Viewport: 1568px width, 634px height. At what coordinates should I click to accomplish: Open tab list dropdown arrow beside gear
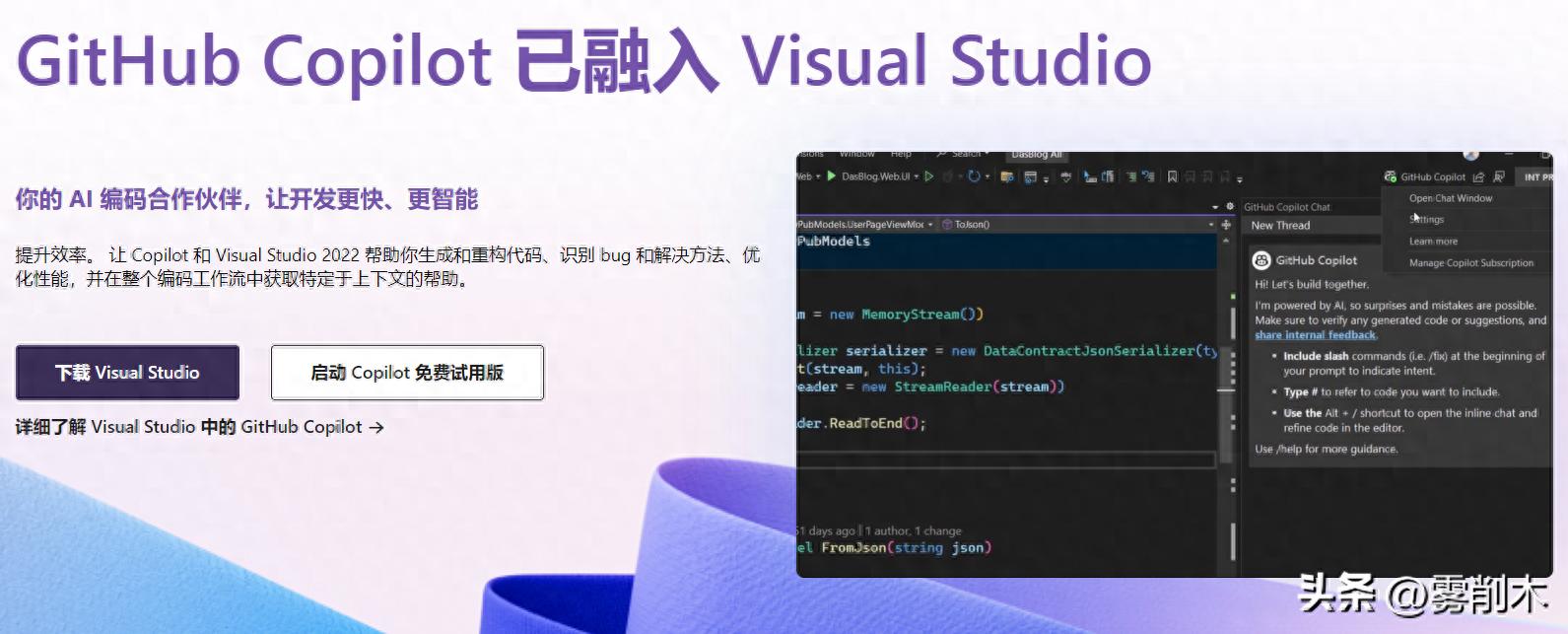[x=1215, y=207]
